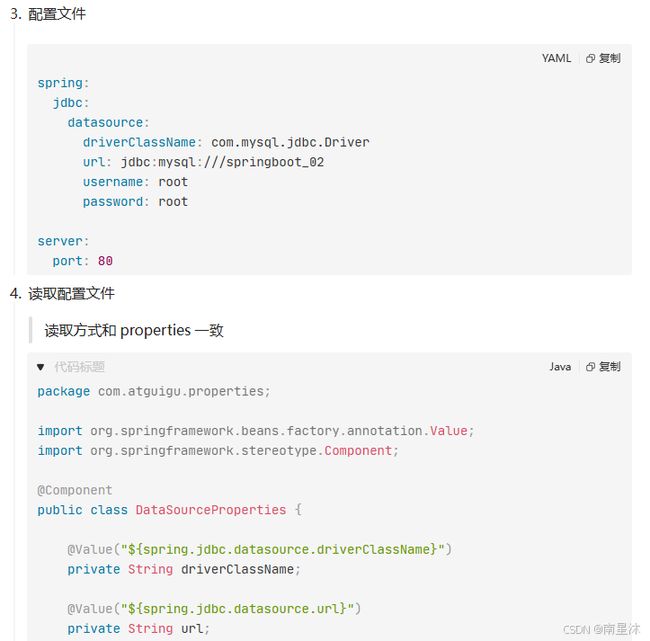
Task: Click the @Component annotation line
Action: pos(75,490)
